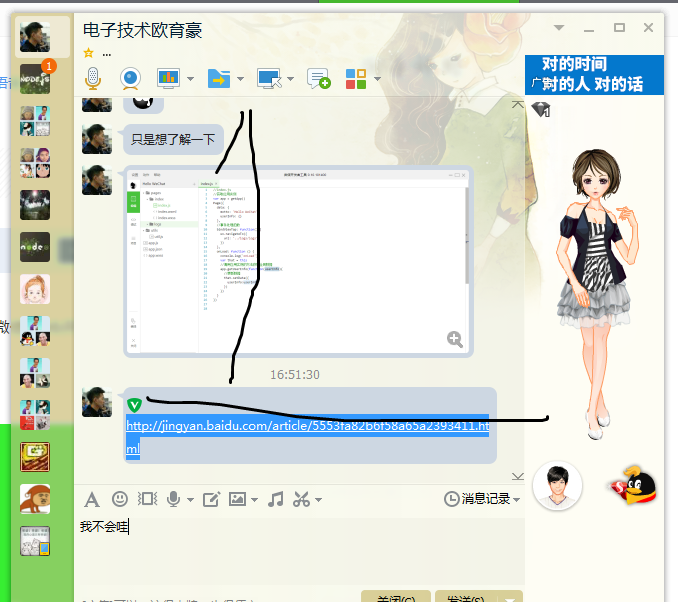
Task: Click the round male profile avatar
Action: (x=557, y=486)
